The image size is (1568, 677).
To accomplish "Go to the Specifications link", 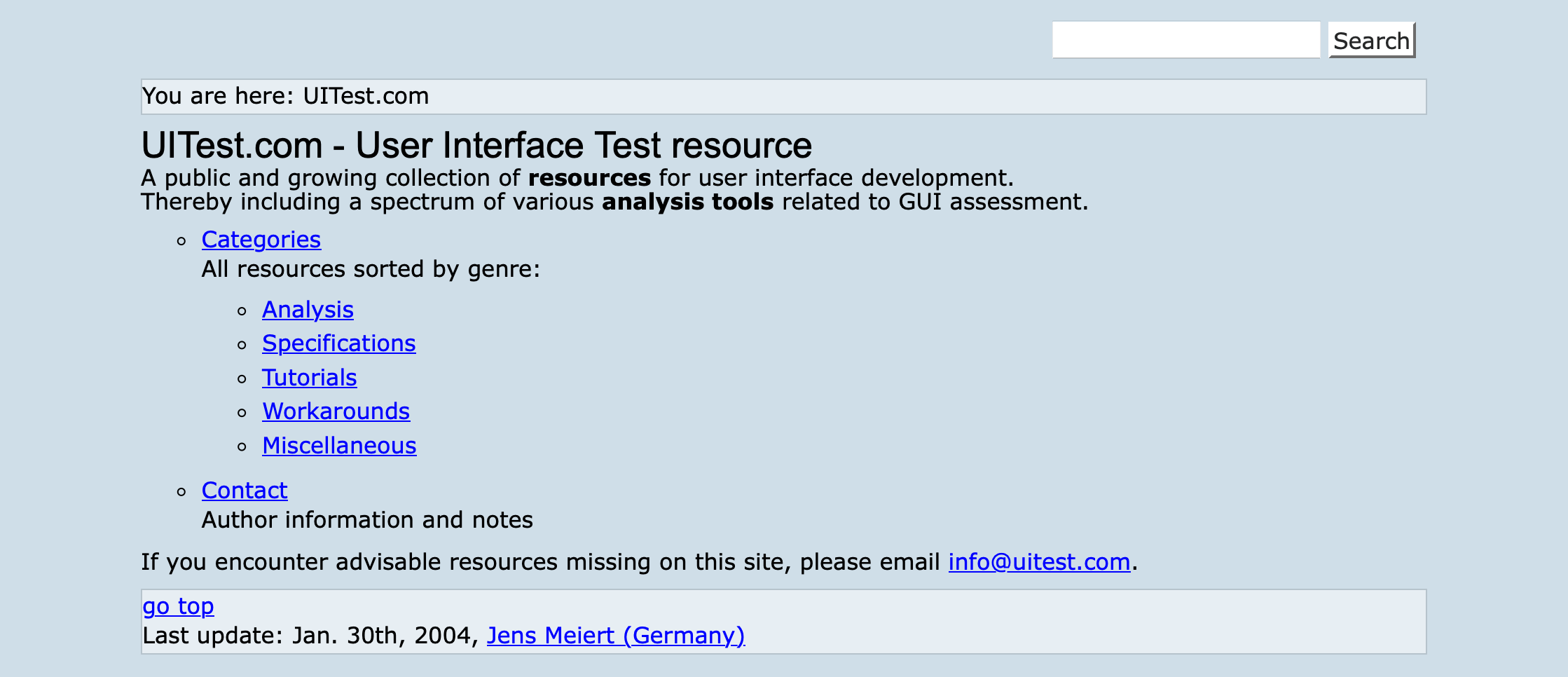I will pos(339,343).
